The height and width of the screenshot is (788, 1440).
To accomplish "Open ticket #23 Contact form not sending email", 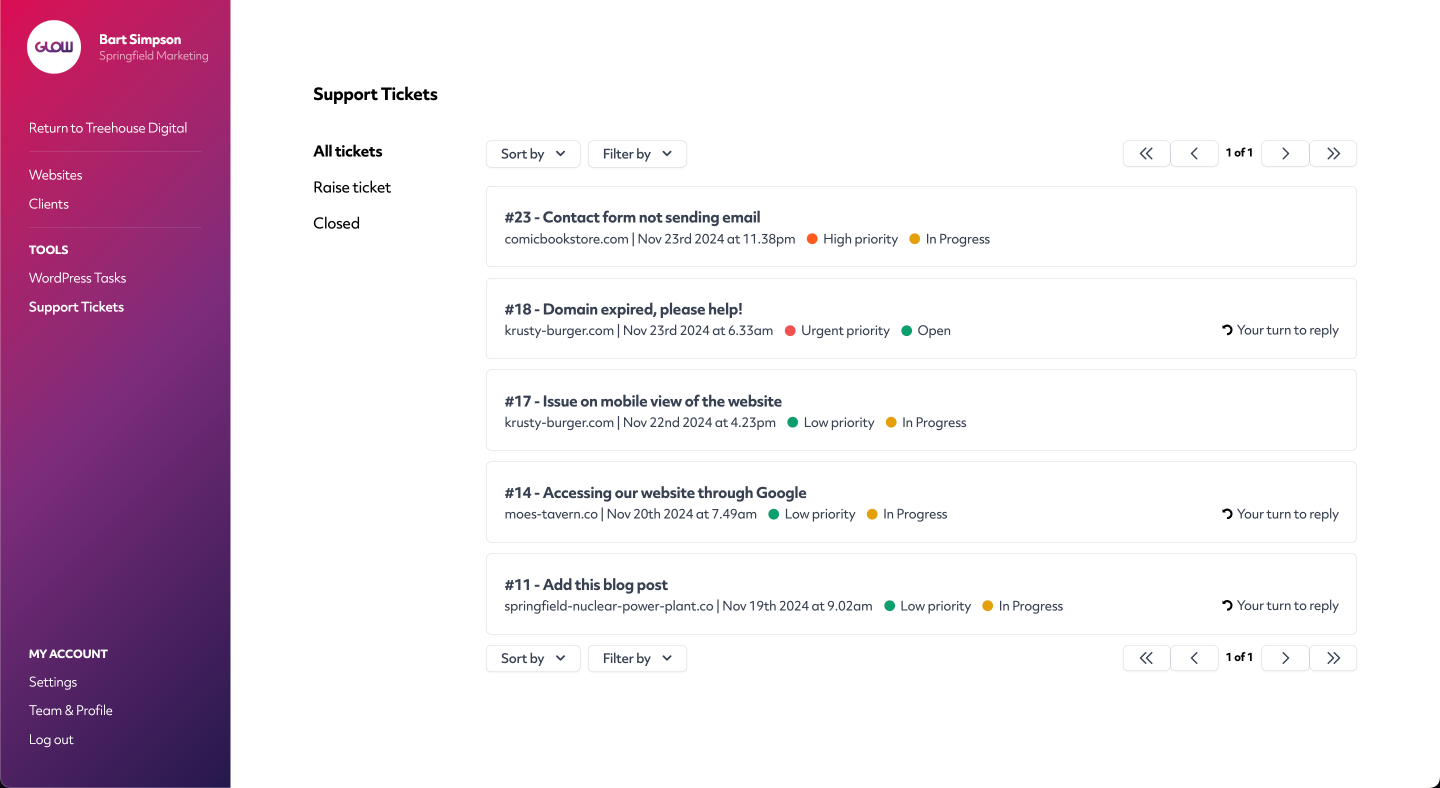I will click(x=921, y=226).
